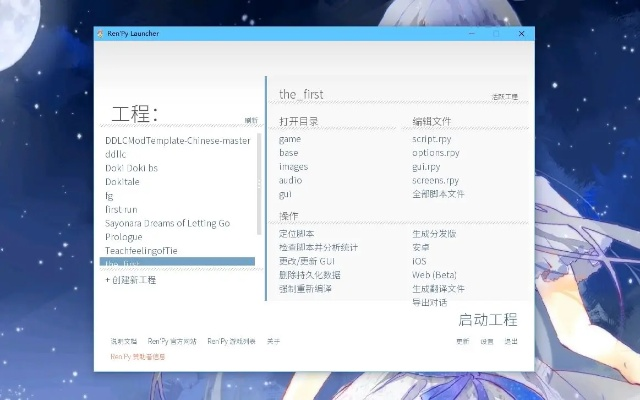
Task: Click 检查脚本并分析统计 to lint the project
Action: click(318, 247)
